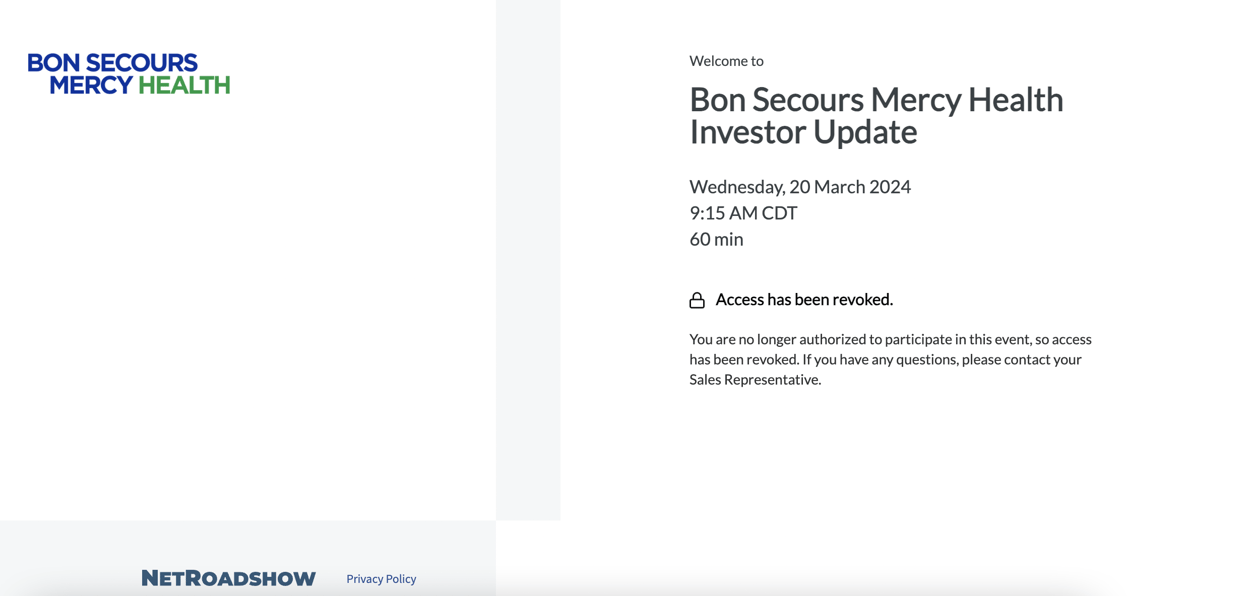
Task: Click the event date Wednesday, 20 March 2024
Action: (x=800, y=187)
